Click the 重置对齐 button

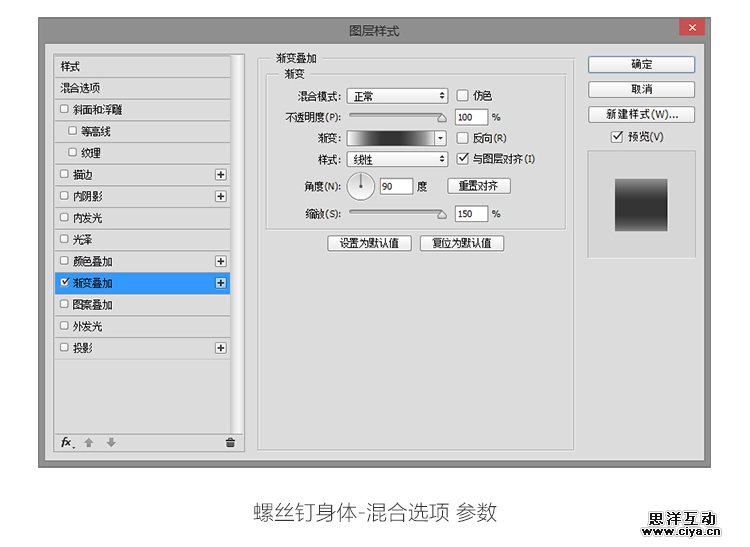pyautogui.click(x=479, y=186)
